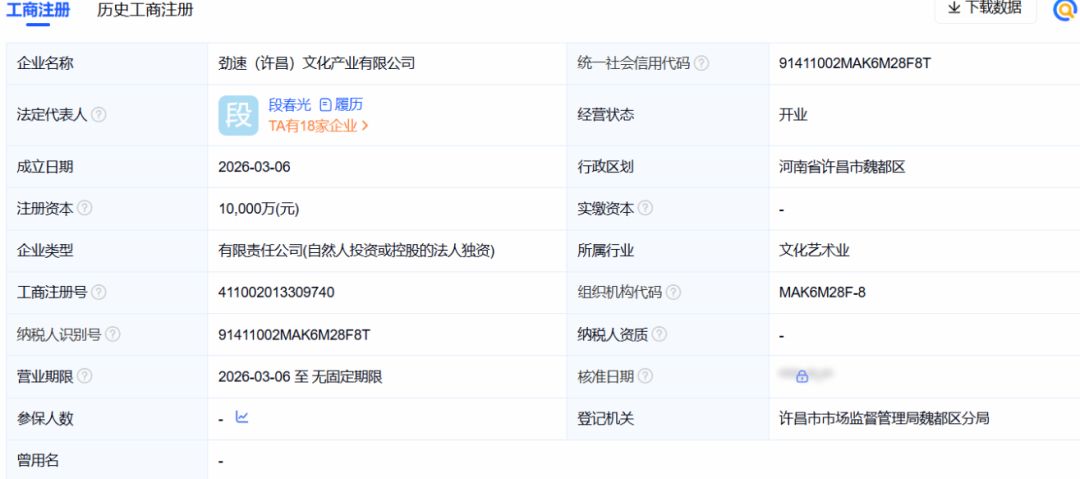
Task: Open legal representative 段春光 link
Action: pos(289,105)
